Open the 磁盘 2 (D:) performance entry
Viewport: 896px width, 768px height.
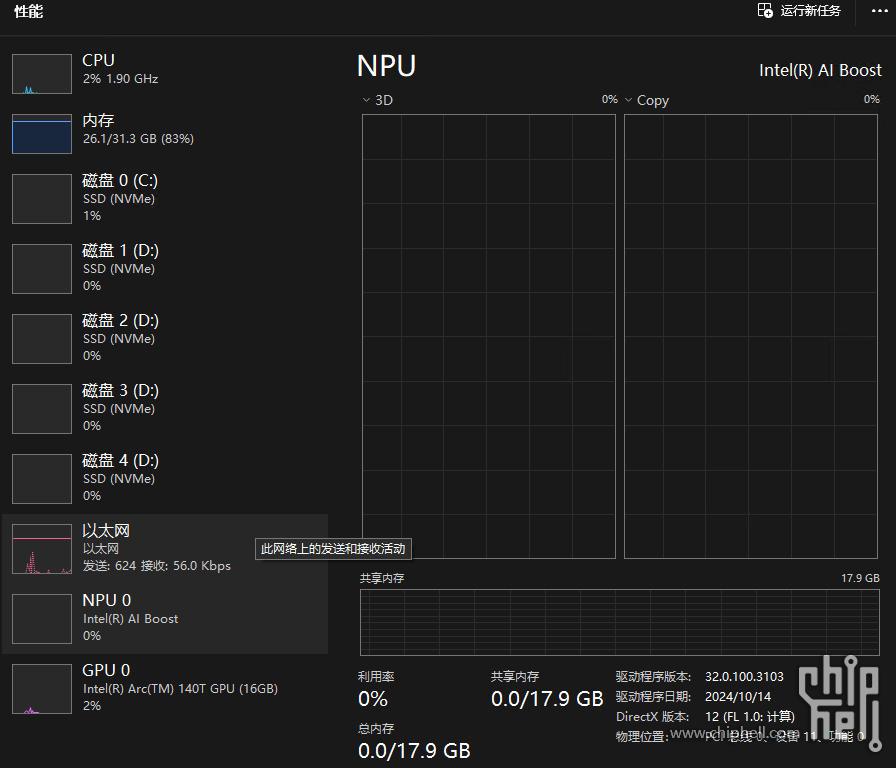click(165, 338)
